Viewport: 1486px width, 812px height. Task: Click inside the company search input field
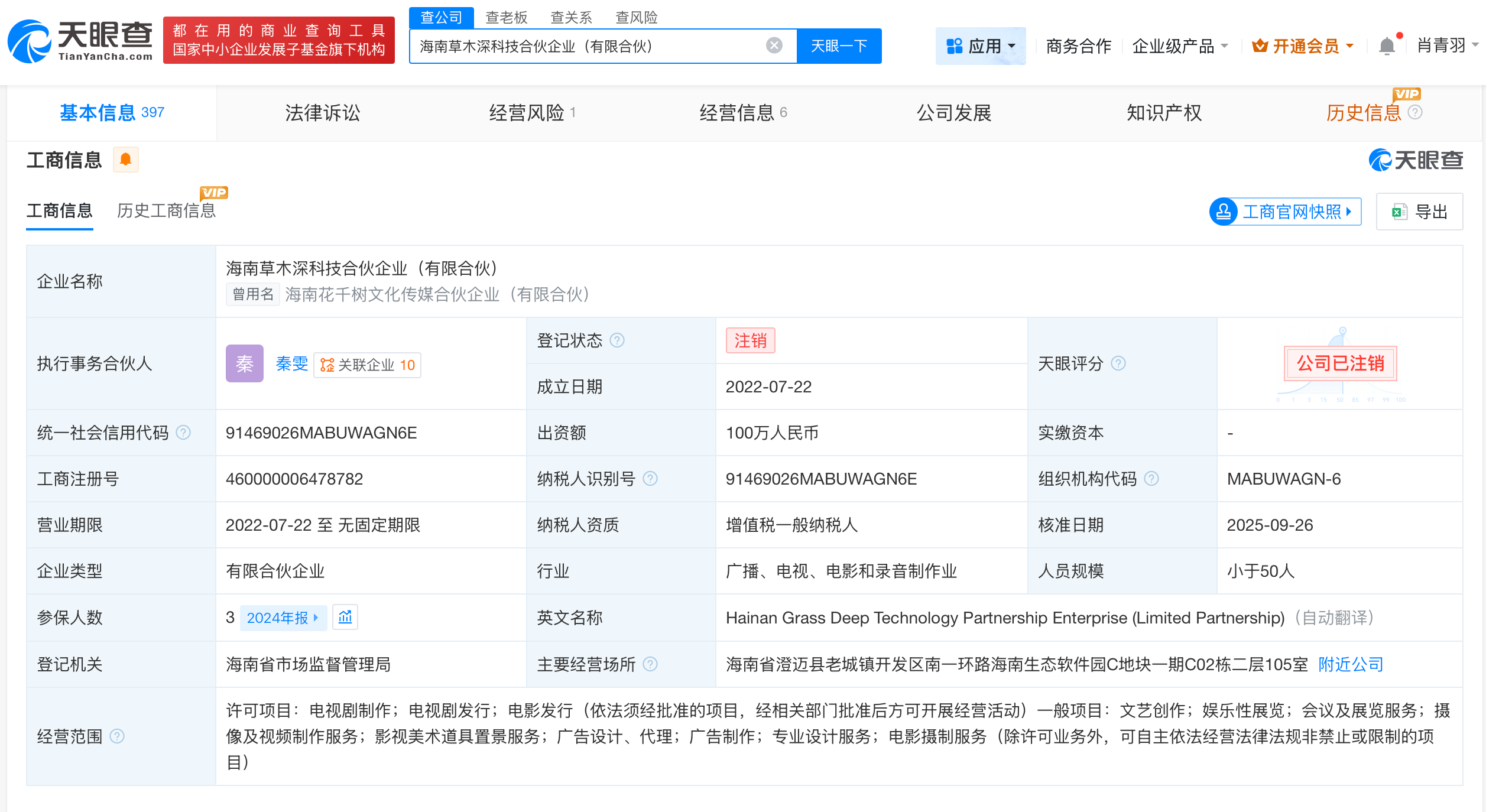[591, 45]
